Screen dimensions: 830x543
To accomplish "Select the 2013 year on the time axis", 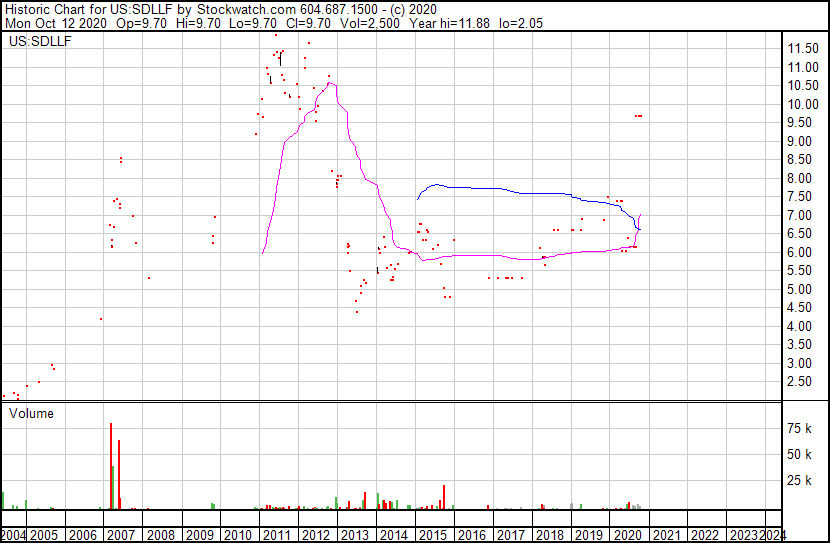I will pos(355,535).
